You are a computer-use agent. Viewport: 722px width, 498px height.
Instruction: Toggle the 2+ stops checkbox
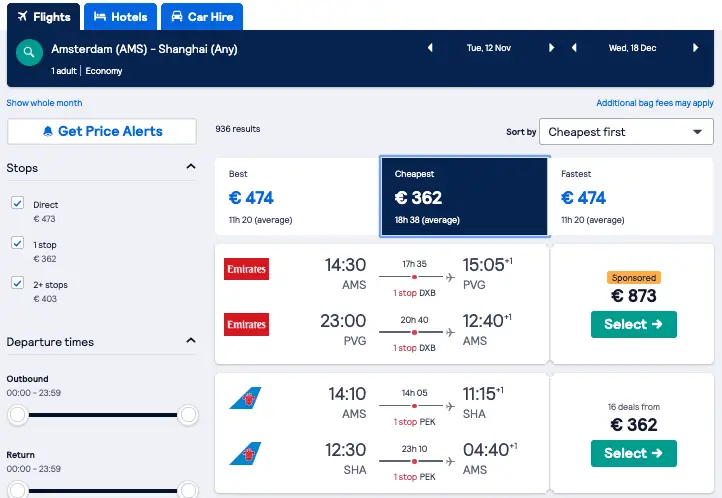click(17, 283)
